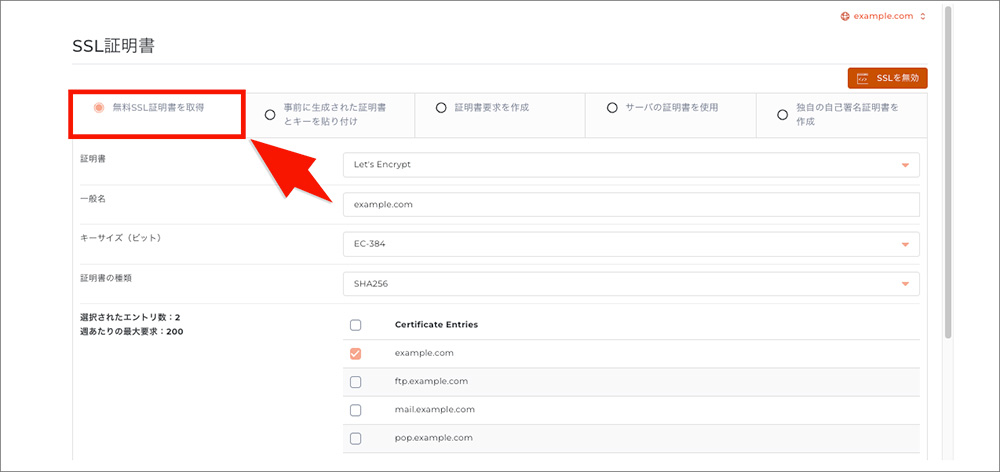Select 無料SSL証明書を取得 radio option
The image size is (1000, 472).
pos(98,108)
